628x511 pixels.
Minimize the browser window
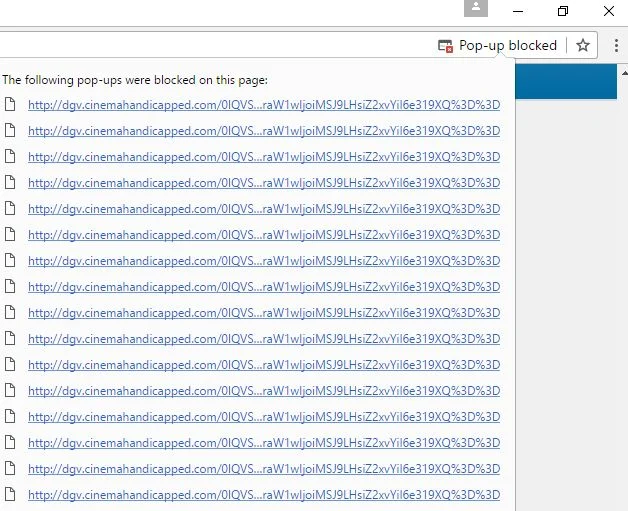pyautogui.click(x=518, y=11)
